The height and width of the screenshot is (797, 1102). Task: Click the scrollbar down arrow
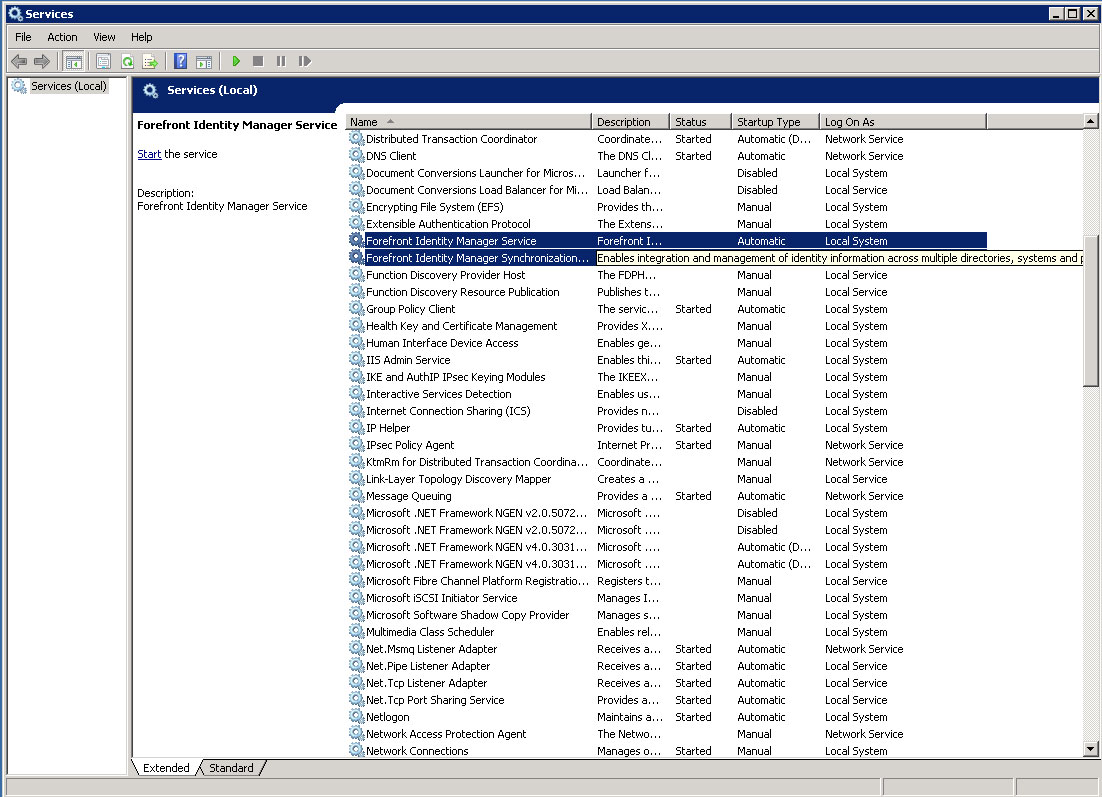(x=1091, y=749)
